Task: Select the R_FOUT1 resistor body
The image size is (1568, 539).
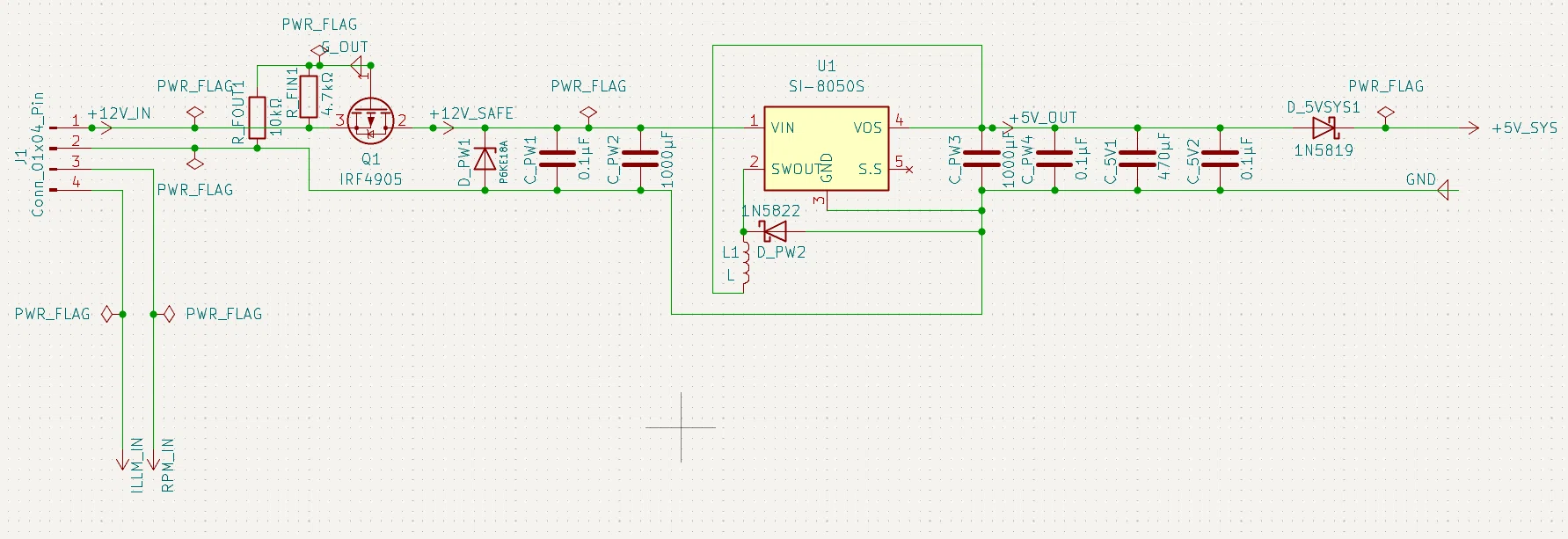Action: coord(257,118)
